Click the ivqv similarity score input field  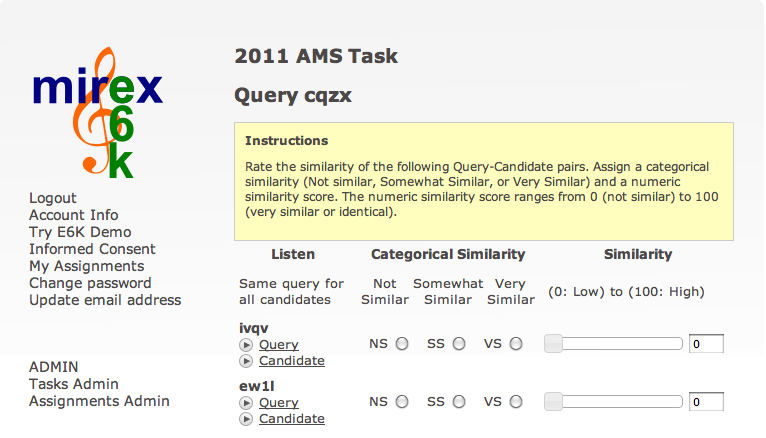(706, 344)
